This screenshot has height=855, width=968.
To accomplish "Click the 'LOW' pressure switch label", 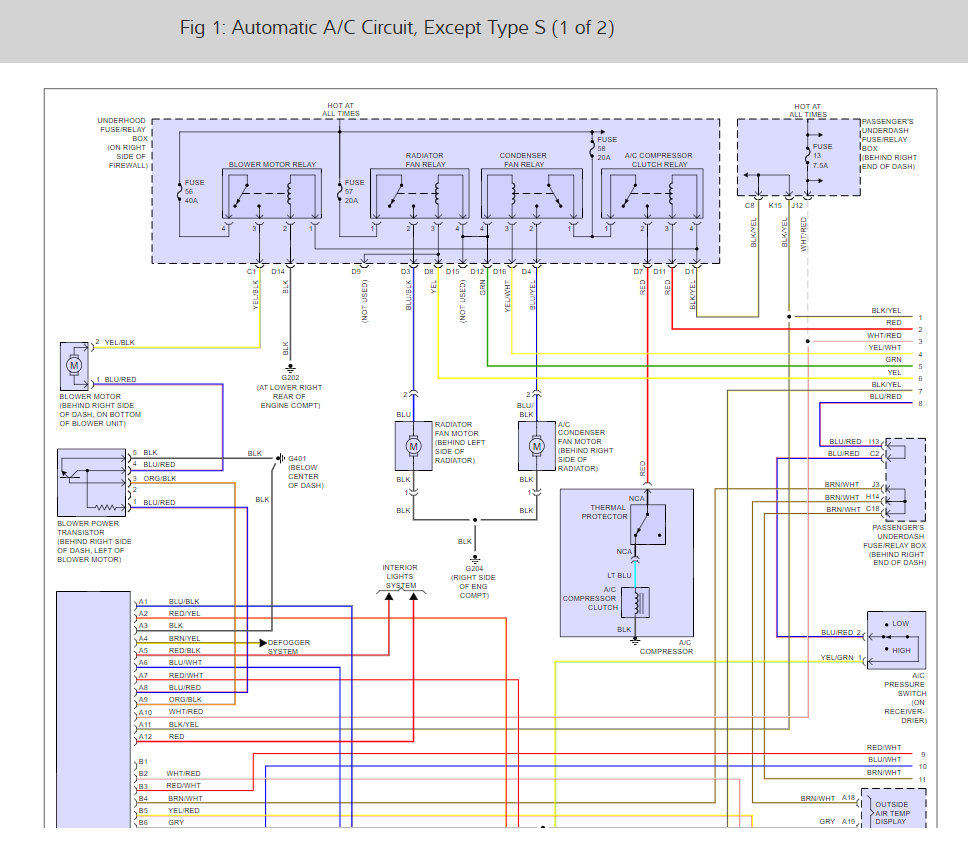I will (x=901, y=624).
